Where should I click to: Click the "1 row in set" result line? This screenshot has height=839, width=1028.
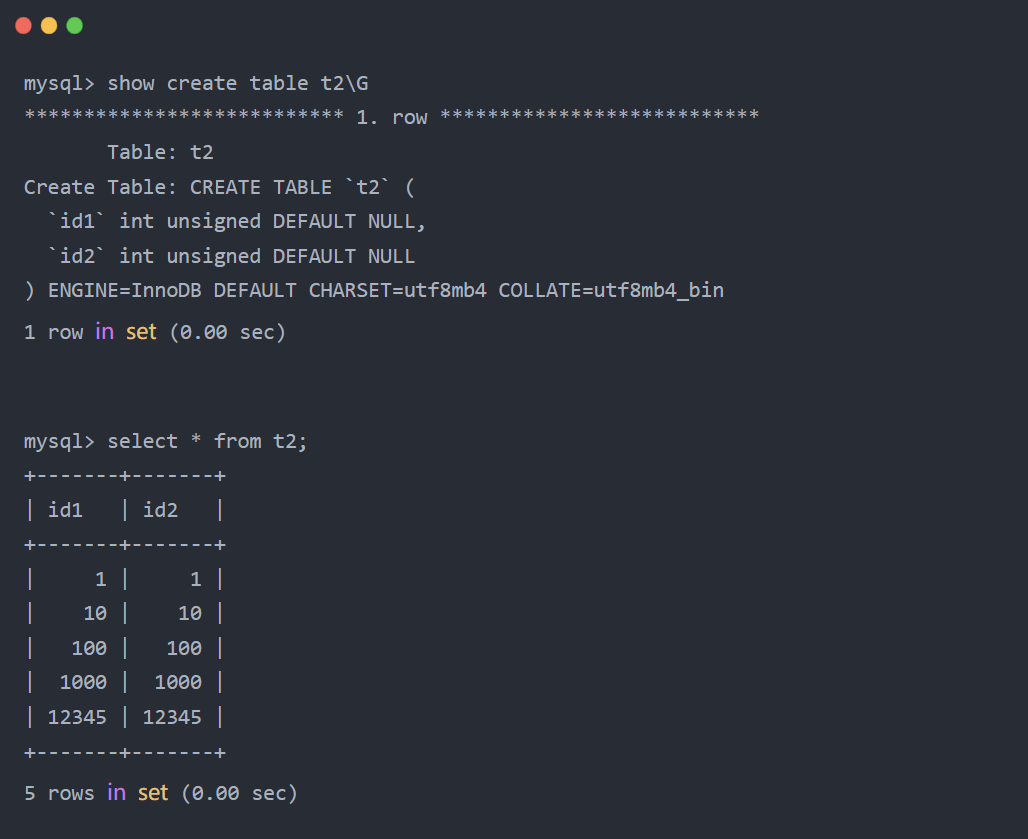[155, 331]
